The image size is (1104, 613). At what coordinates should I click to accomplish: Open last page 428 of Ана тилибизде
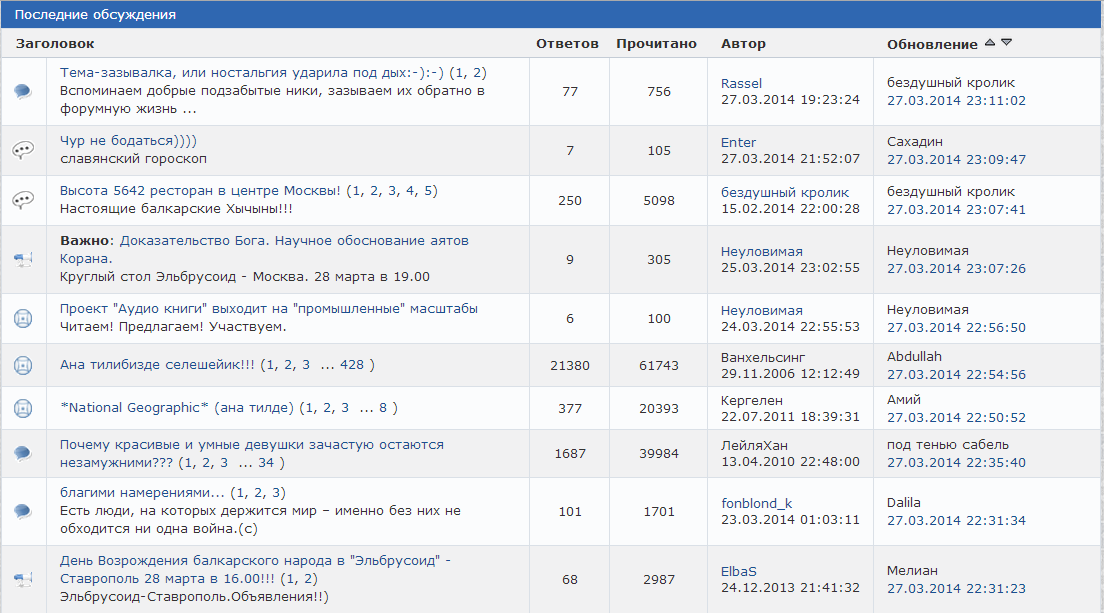click(x=352, y=366)
